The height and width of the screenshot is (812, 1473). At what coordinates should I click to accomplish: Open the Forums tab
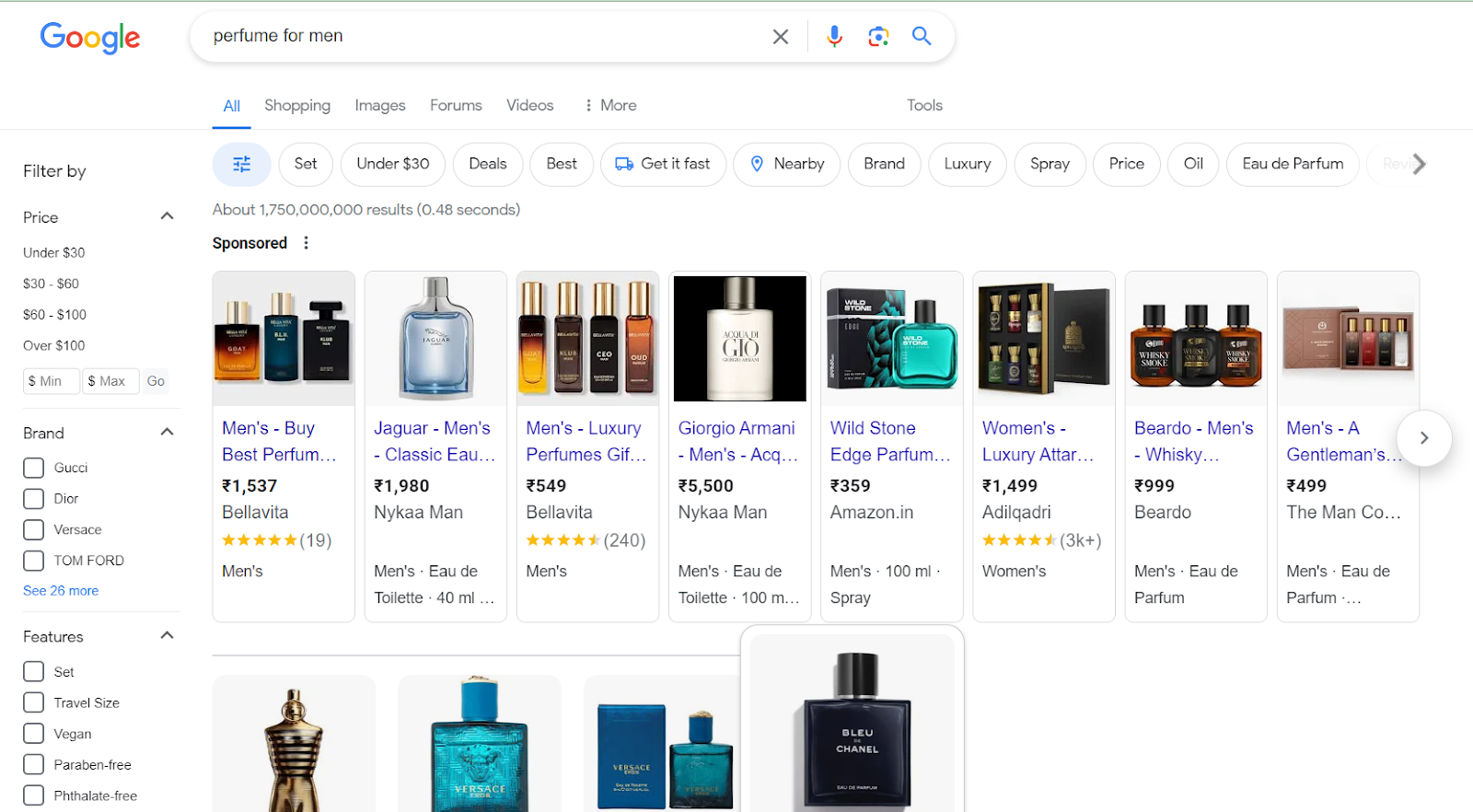tap(456, 105)
